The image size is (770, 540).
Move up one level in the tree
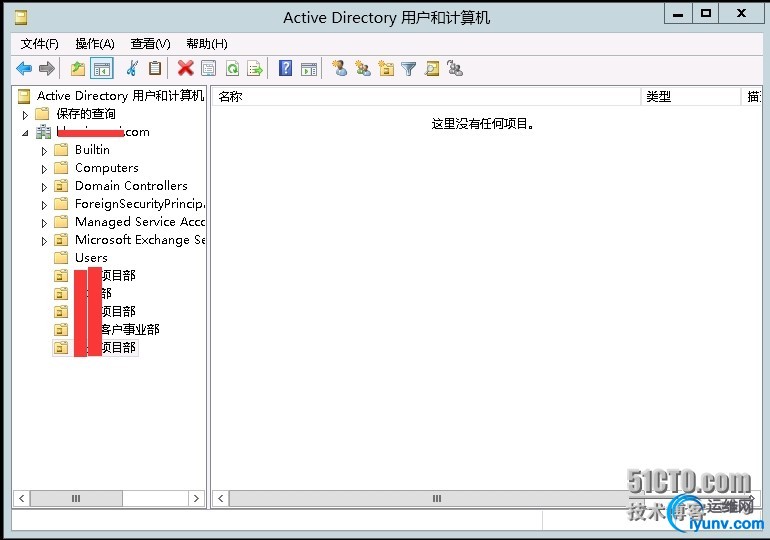click(x=78, y=69)
